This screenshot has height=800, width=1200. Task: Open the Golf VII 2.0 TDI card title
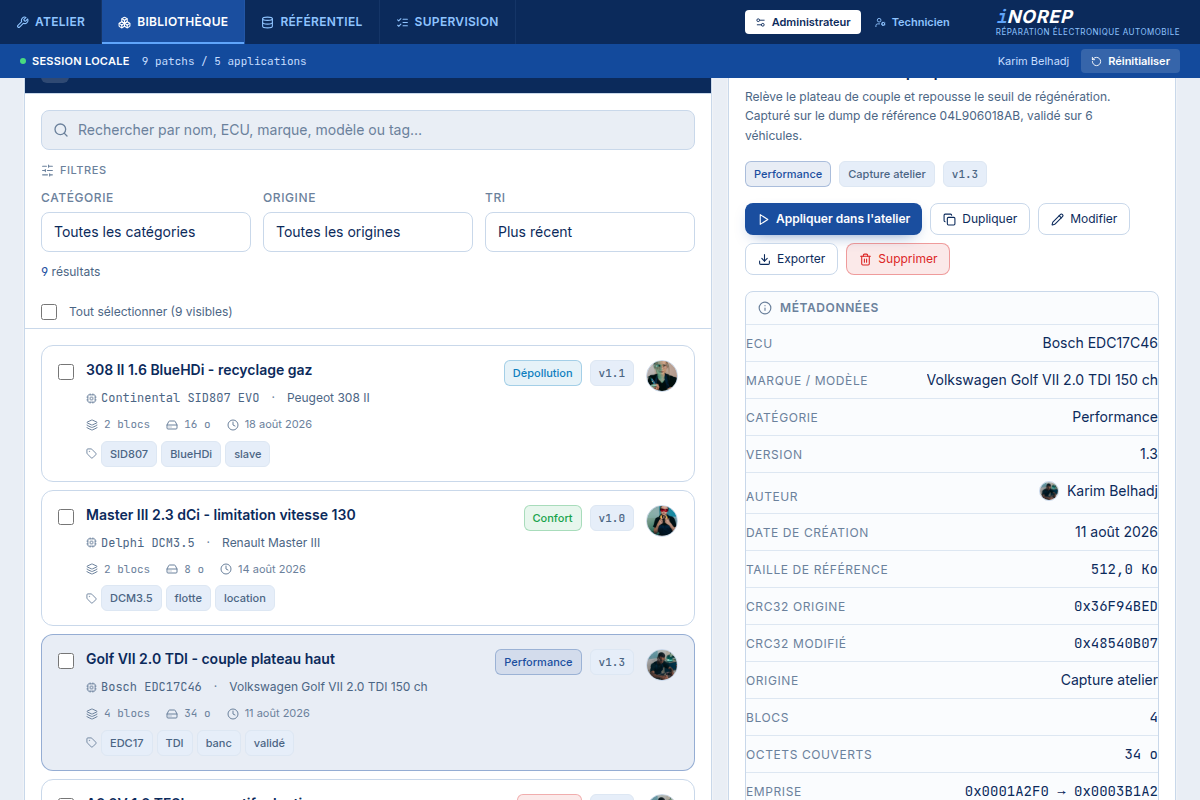(x=210, y=659)
